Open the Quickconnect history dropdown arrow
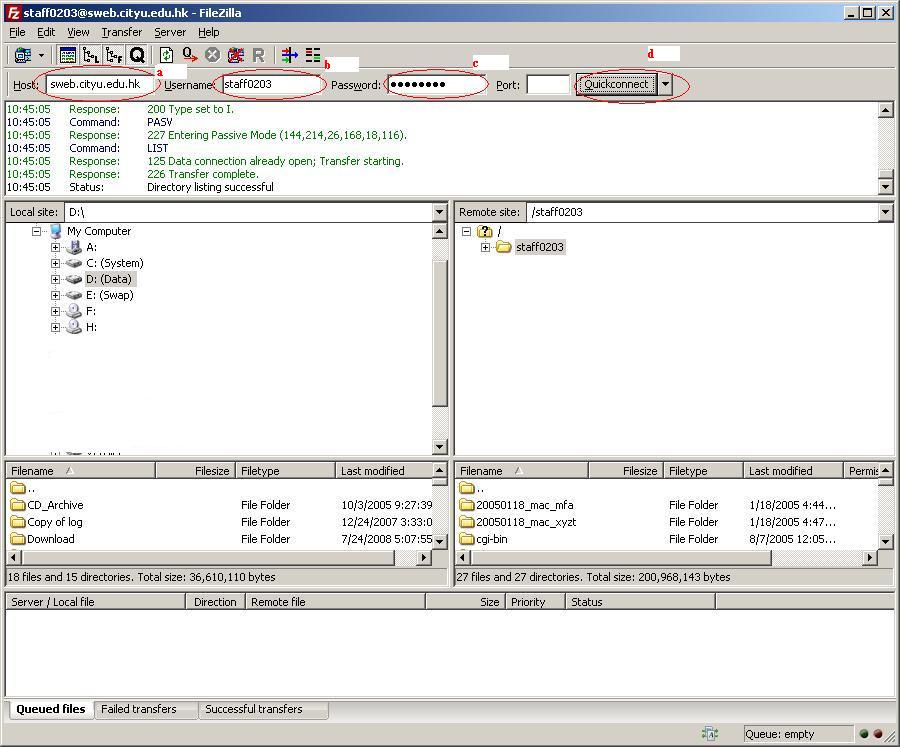Screen dimensions: 900x747 click(666, 85)
